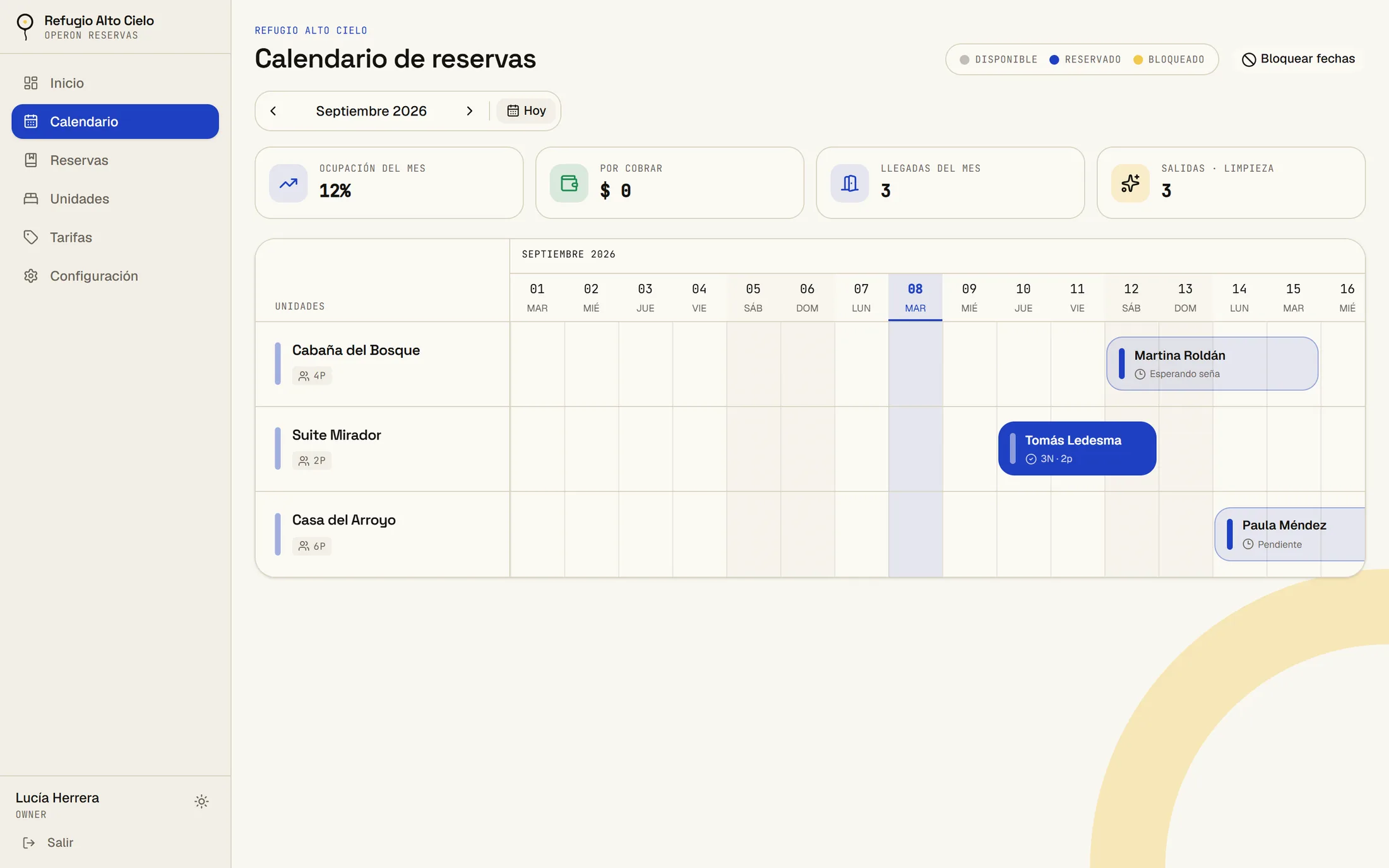The image size is (1389, 868).
Task: Select day 12 SÁB column header
Action: 1131,297
